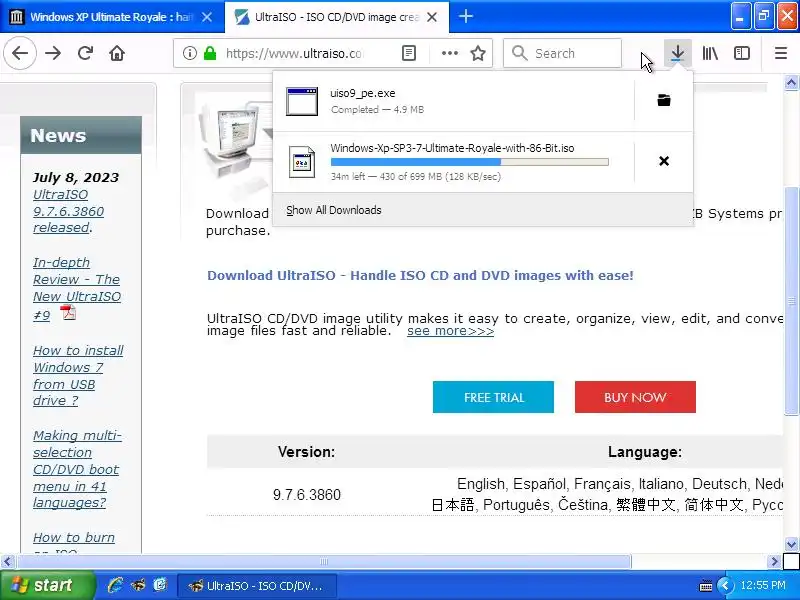Open Making multi-selection CD/DVD boot menu link
This screenshot has width=800, height=600.
[77, 469]
